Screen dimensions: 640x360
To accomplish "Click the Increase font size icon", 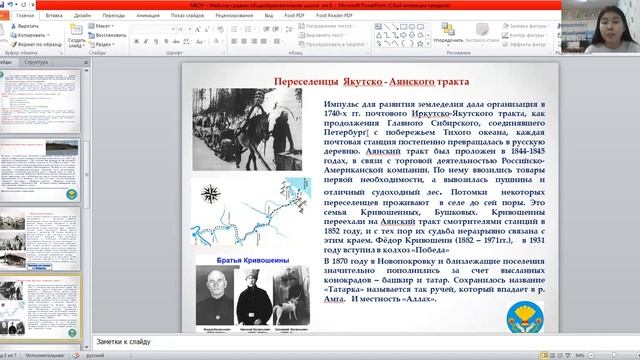I will coord(198,29).
